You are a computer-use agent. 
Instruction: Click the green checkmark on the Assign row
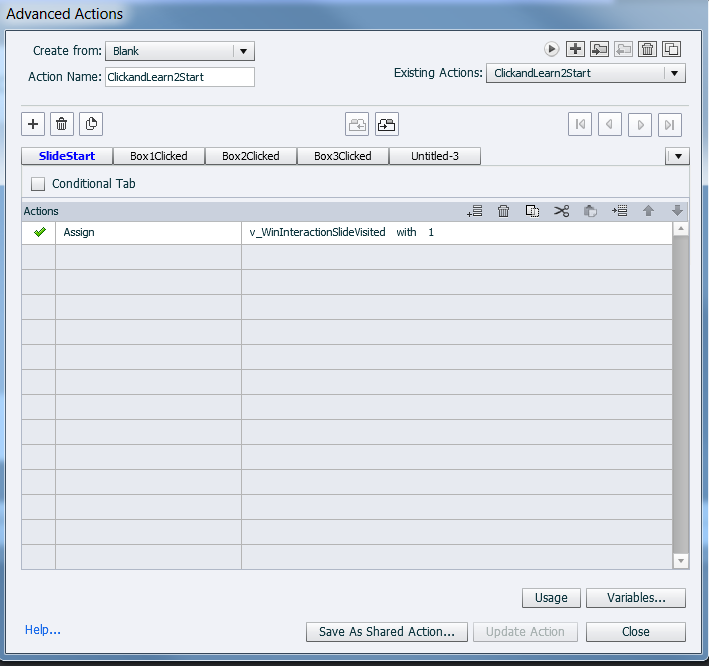click(40, 232)
